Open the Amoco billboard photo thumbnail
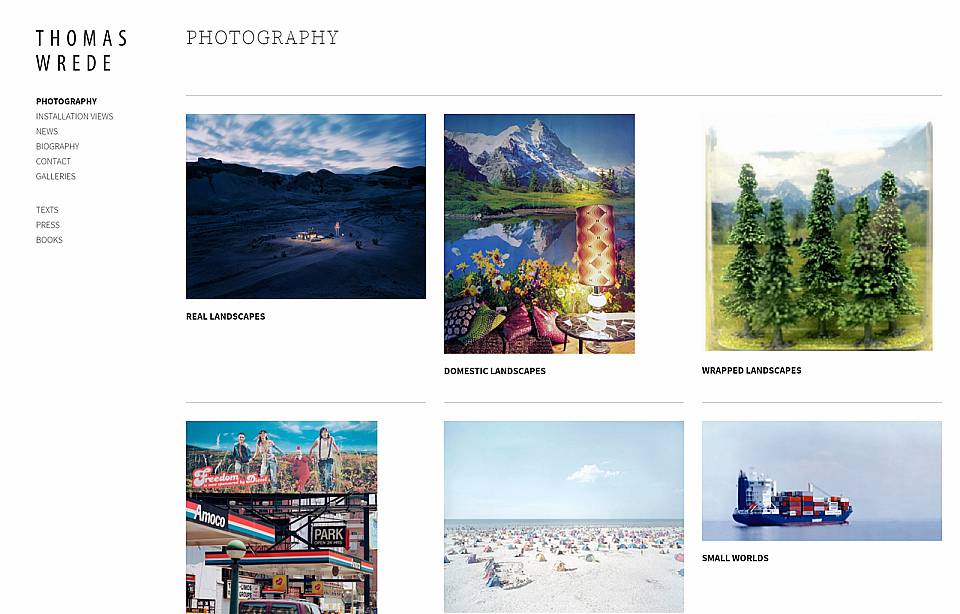The image size is (960, 614). [x=282, y=517]
